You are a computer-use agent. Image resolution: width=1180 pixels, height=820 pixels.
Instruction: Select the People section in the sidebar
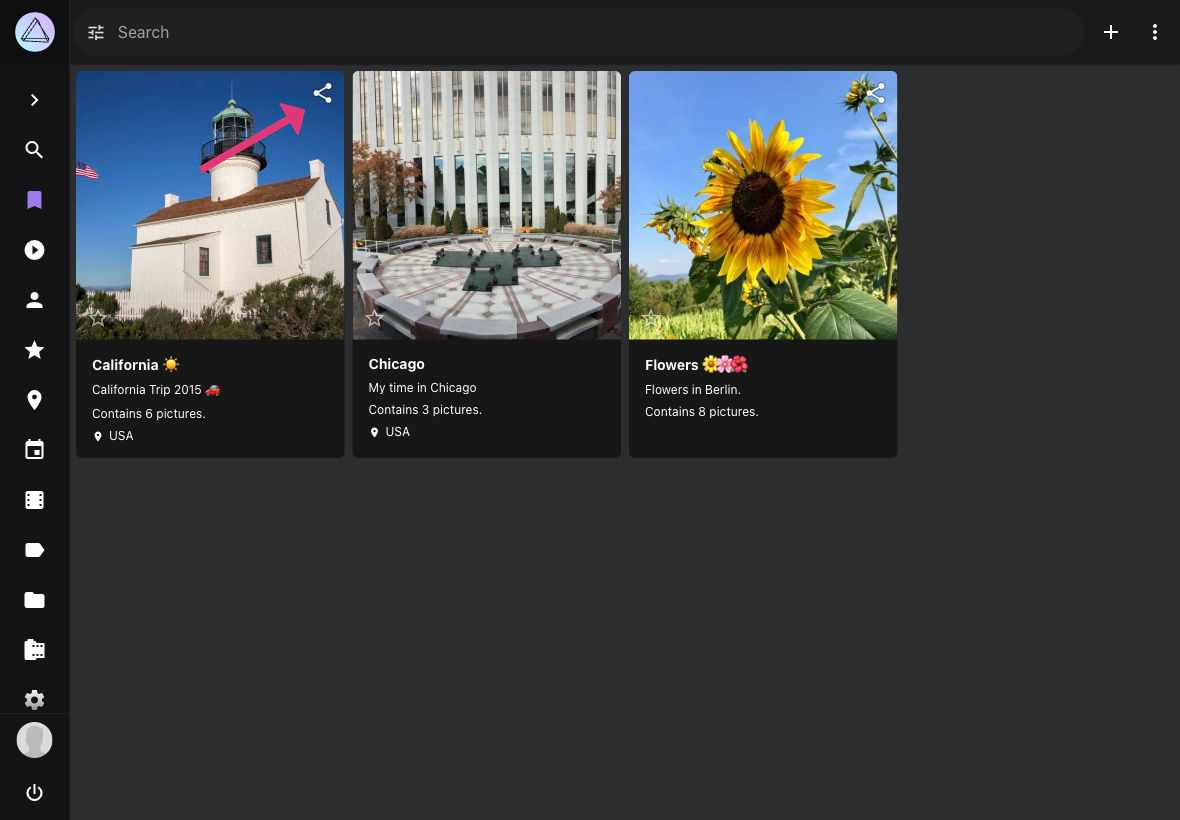pyautogui.click(x=34, y=300)
